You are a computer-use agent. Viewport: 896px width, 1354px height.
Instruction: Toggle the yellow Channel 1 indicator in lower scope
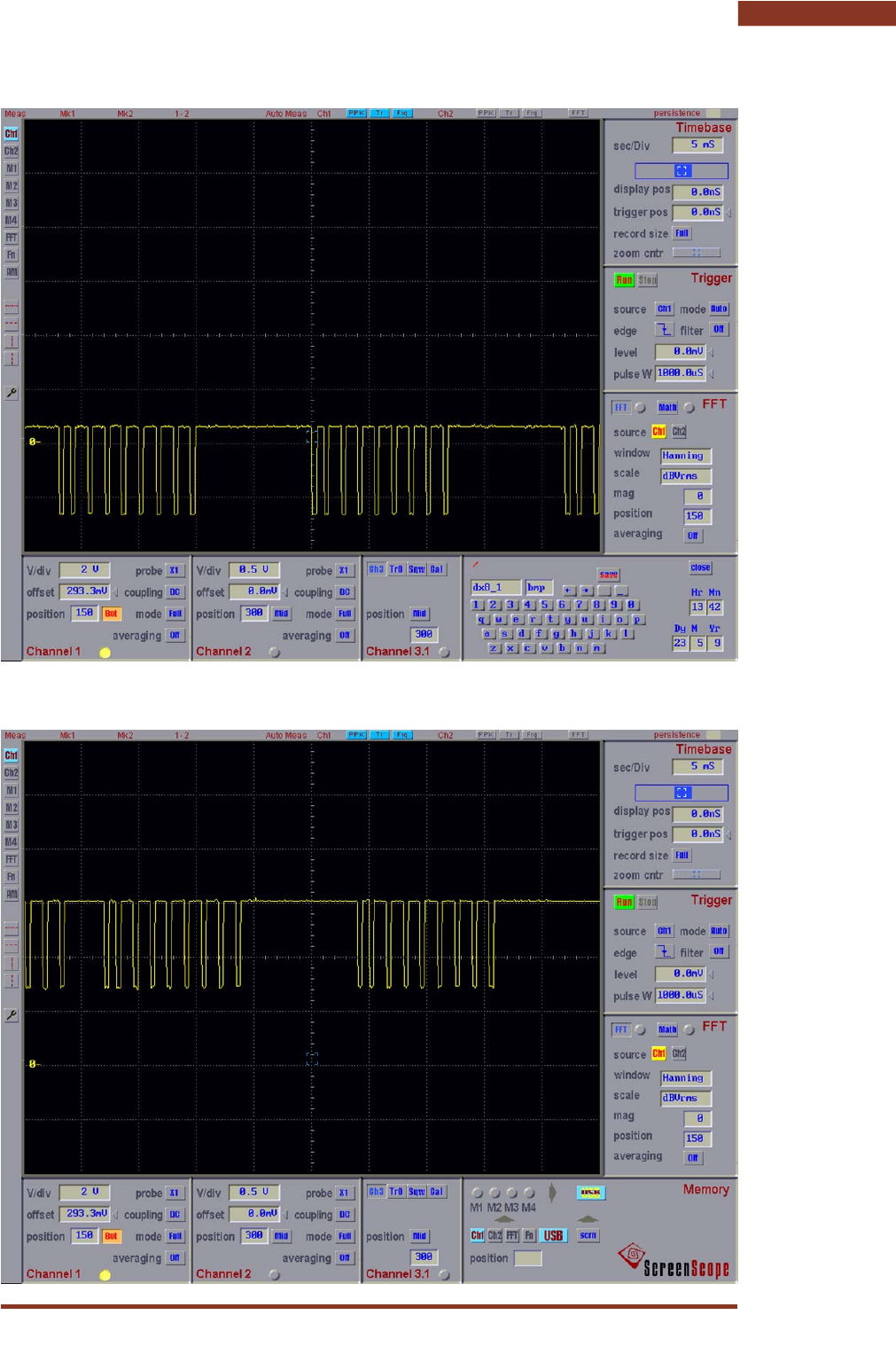coord(105,1275)
